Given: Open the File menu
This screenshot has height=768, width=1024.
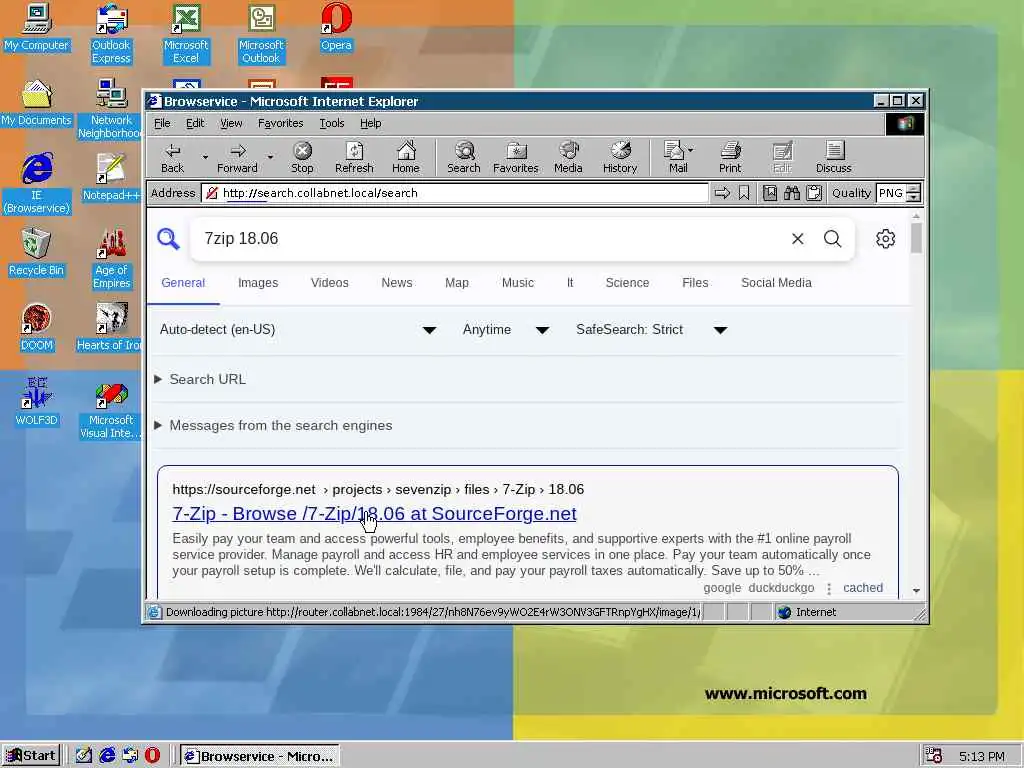Looking at the screenshot, I should (x=162, y=123).
